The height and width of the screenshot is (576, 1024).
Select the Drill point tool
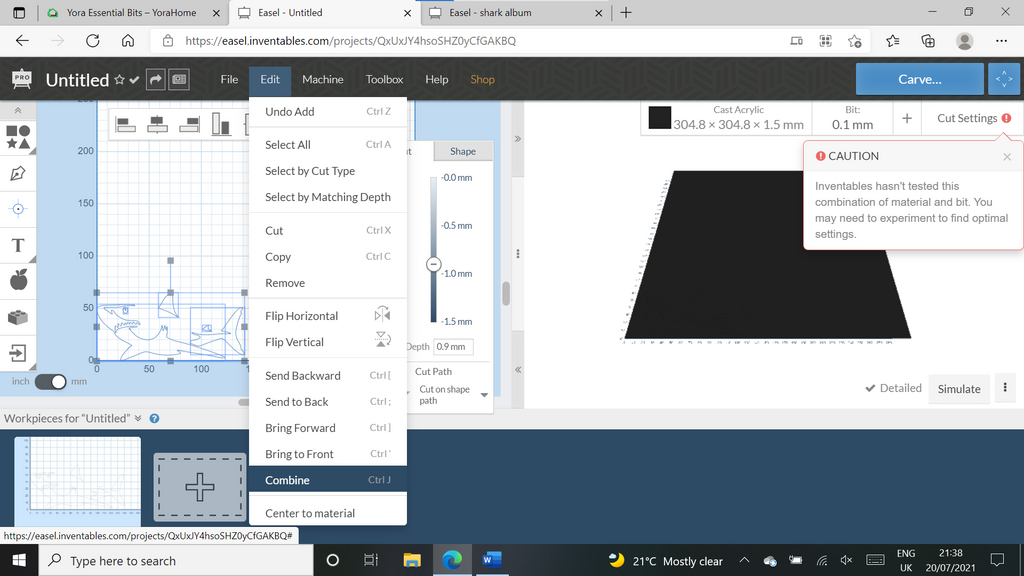point(18,209)
